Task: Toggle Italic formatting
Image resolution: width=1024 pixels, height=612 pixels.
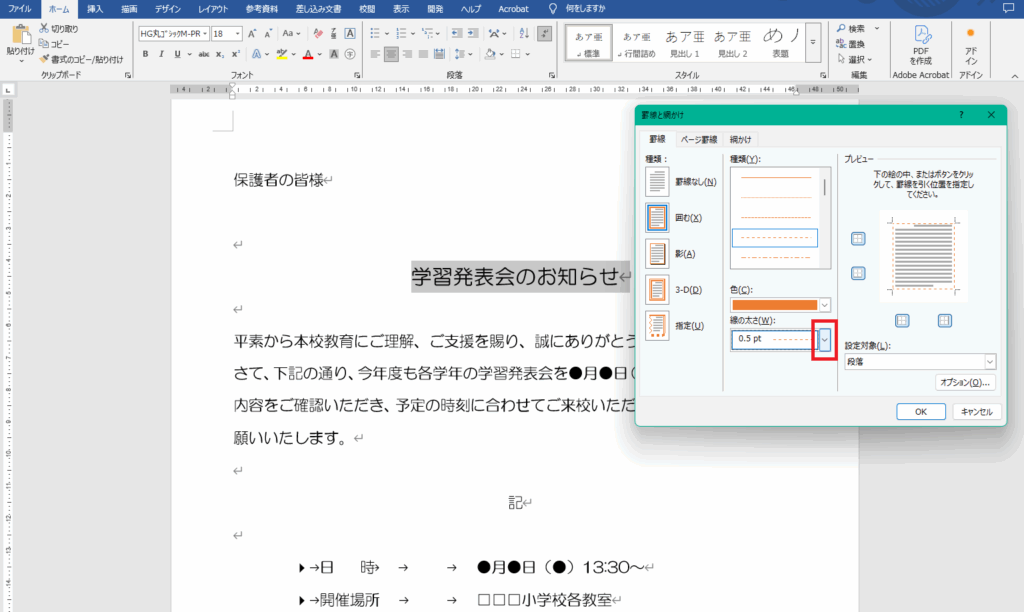Action: coord(161,54)
